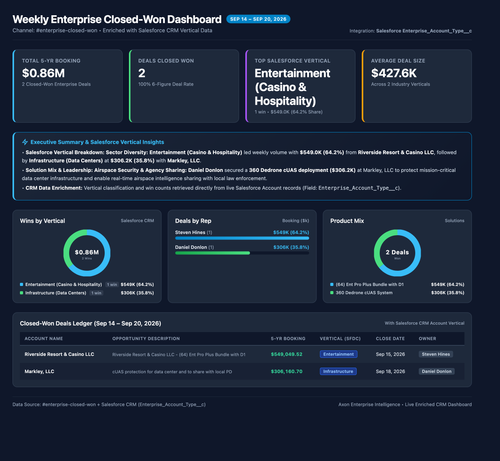This screenshot has width=500, height=461.
Task: Click the Vertical (SFDC) column header
Action: coord(340,338)
